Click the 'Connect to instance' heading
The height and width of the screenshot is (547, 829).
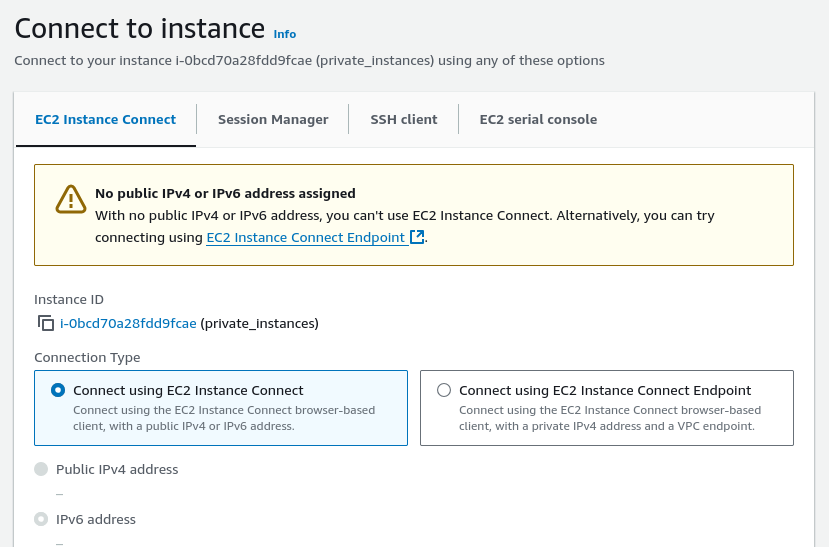[140, 29]
